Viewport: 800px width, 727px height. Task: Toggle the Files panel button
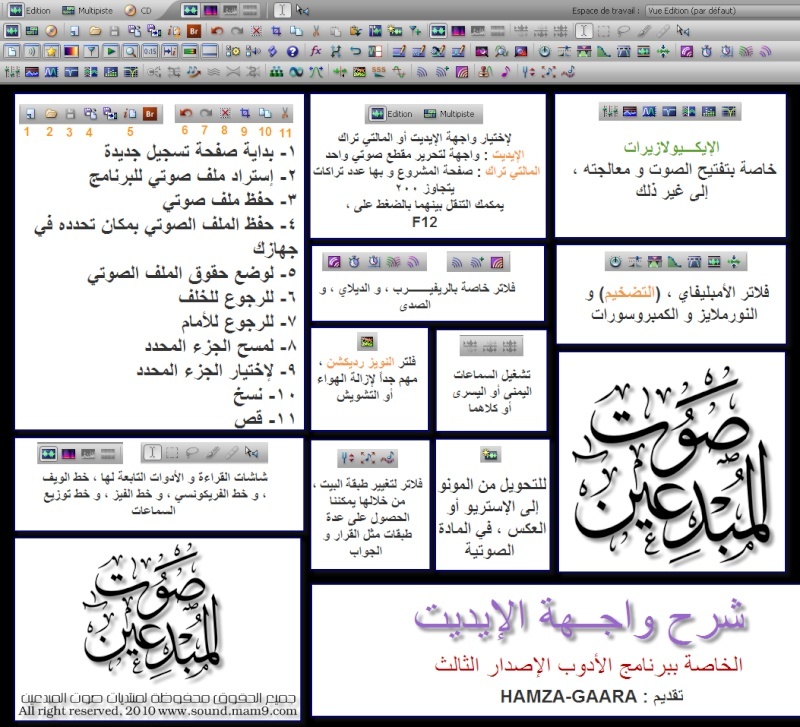(12, 52)
